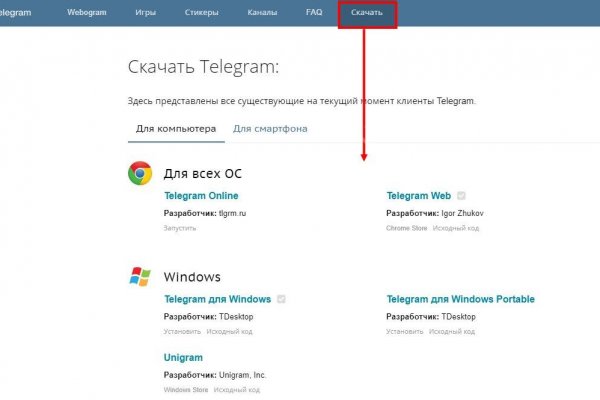This screenshot has height=400, width=600.
Task: Click the Telegram для Windows Portable title
Action: [x=460, y=299]
